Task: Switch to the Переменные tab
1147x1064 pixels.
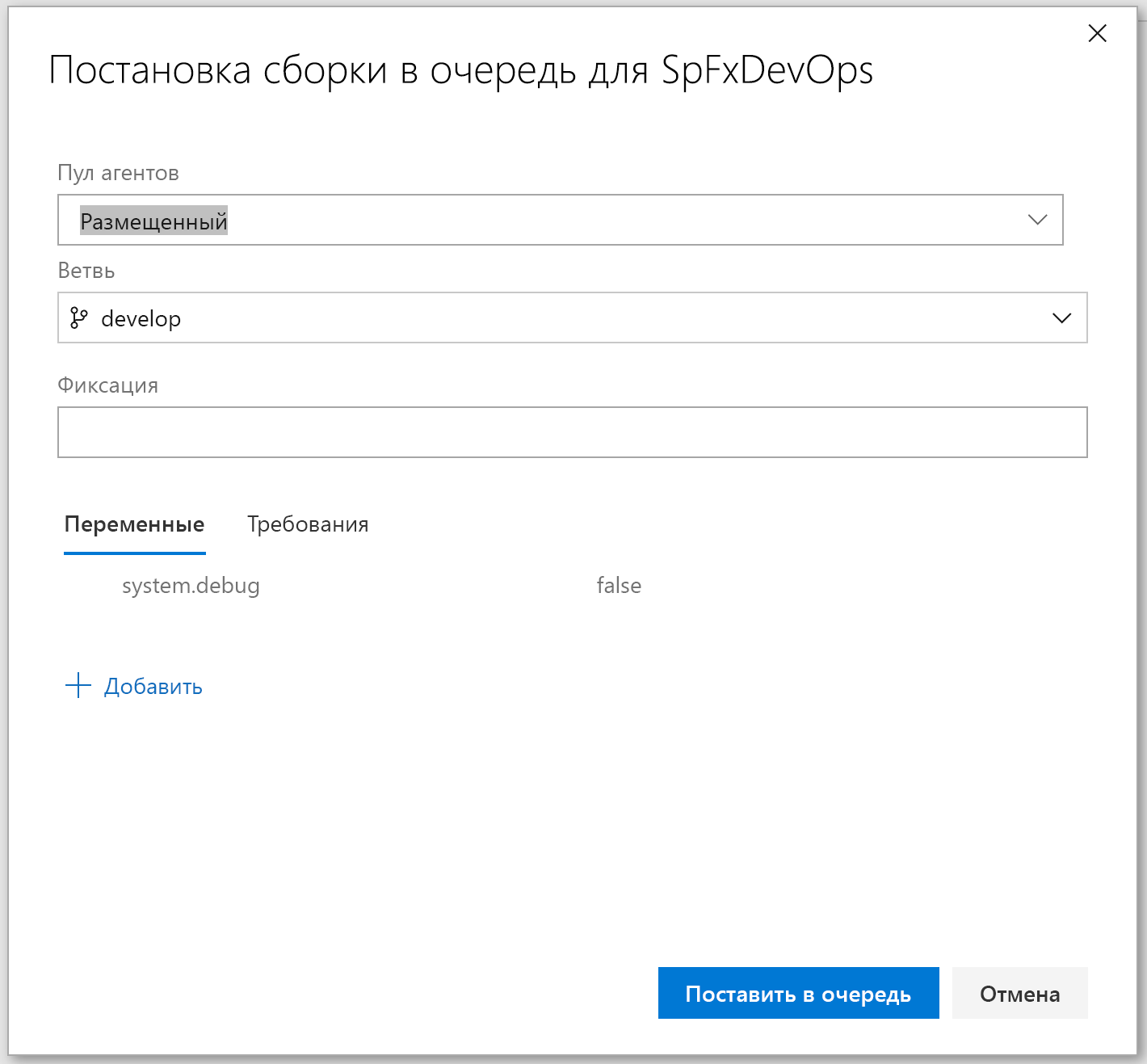Action: tap(134, 524)
